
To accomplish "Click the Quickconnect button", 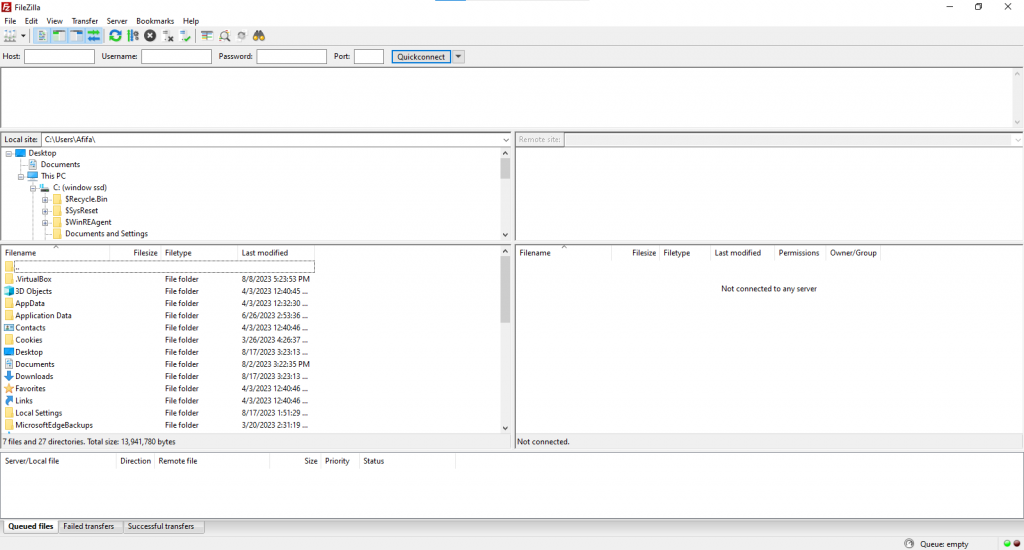I will point(421,57).
